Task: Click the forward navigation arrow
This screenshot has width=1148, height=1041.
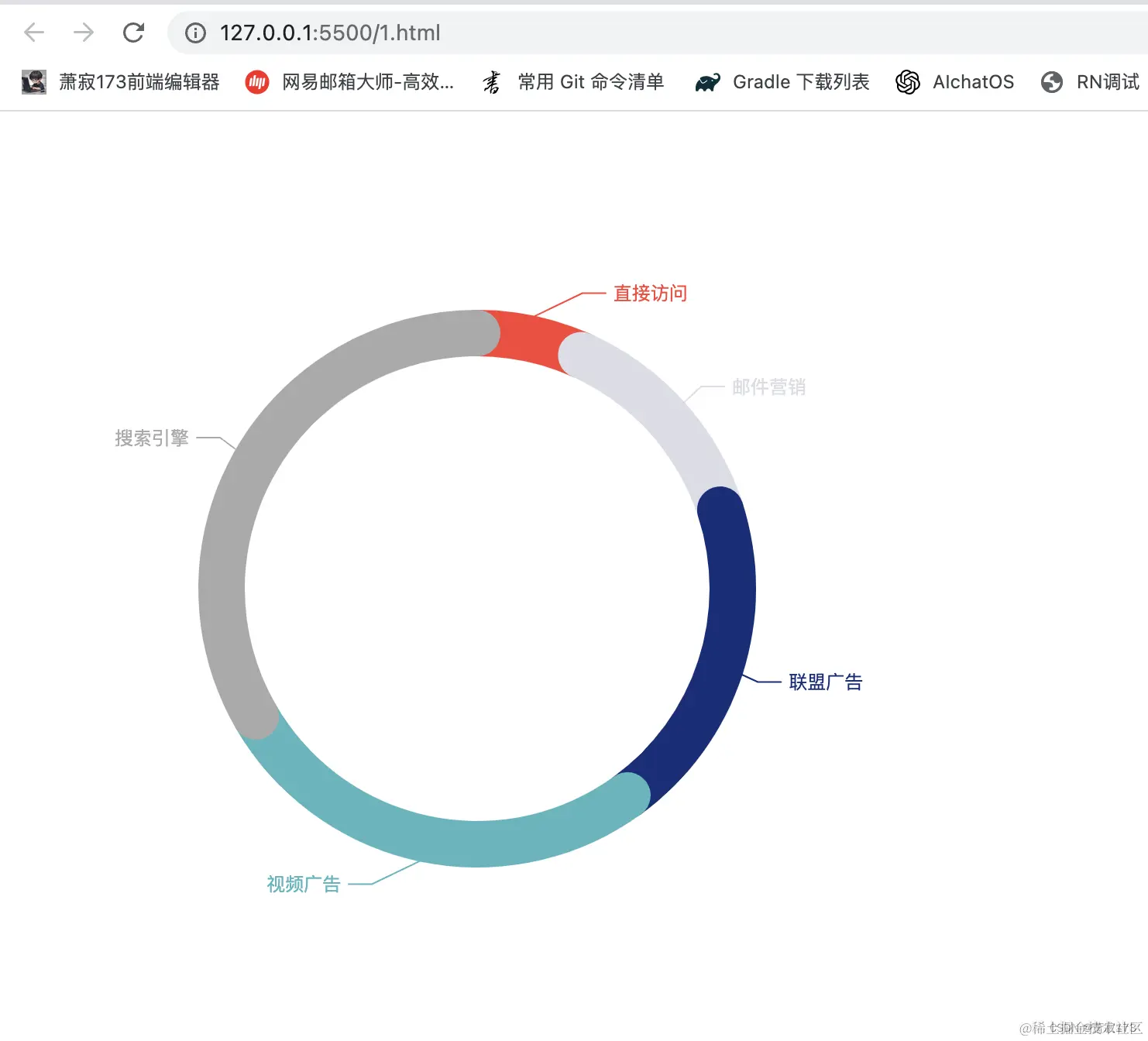Action: pyautogui.click(x=83, y=33)
